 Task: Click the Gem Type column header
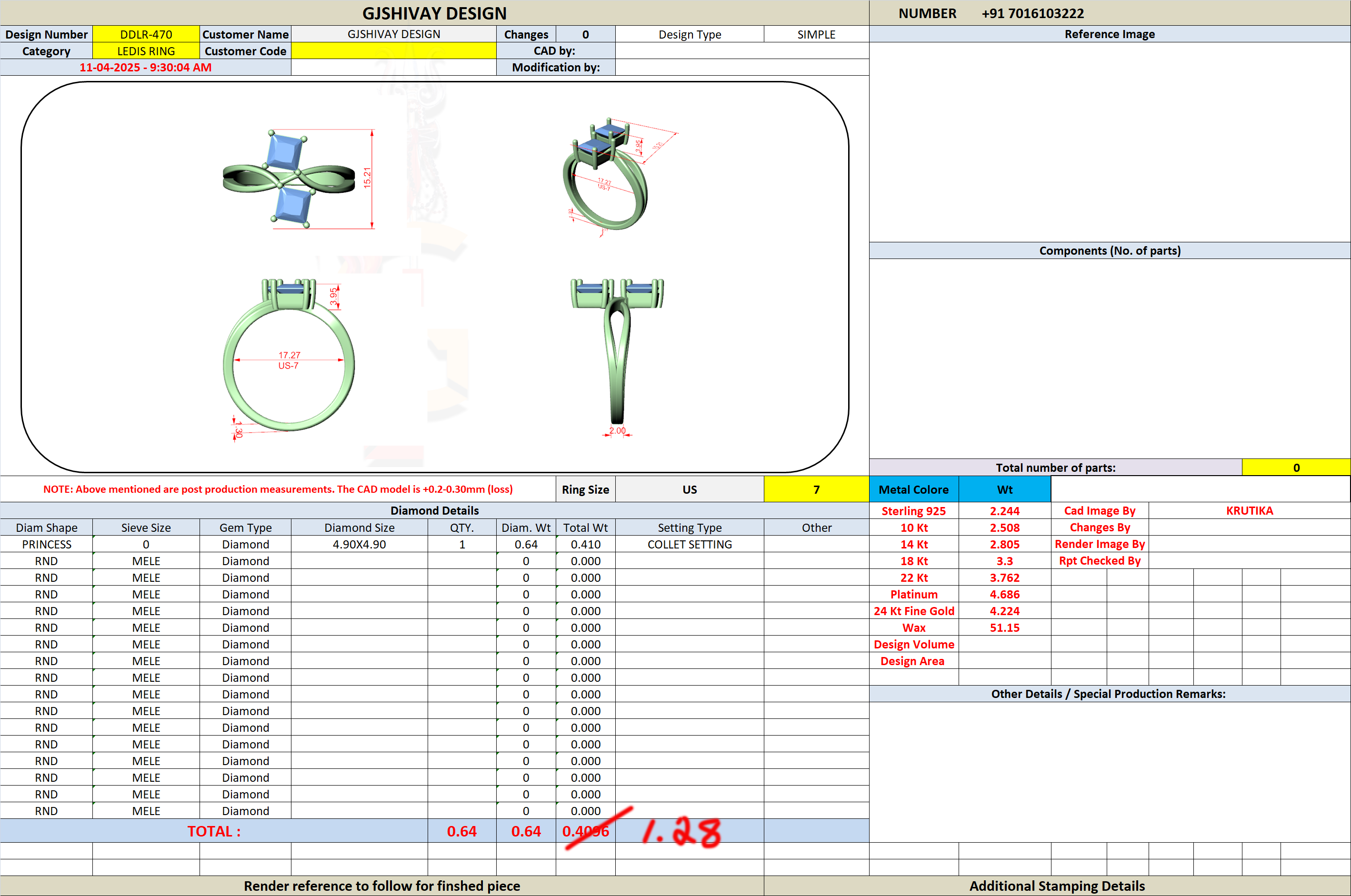tap(245, 528)
